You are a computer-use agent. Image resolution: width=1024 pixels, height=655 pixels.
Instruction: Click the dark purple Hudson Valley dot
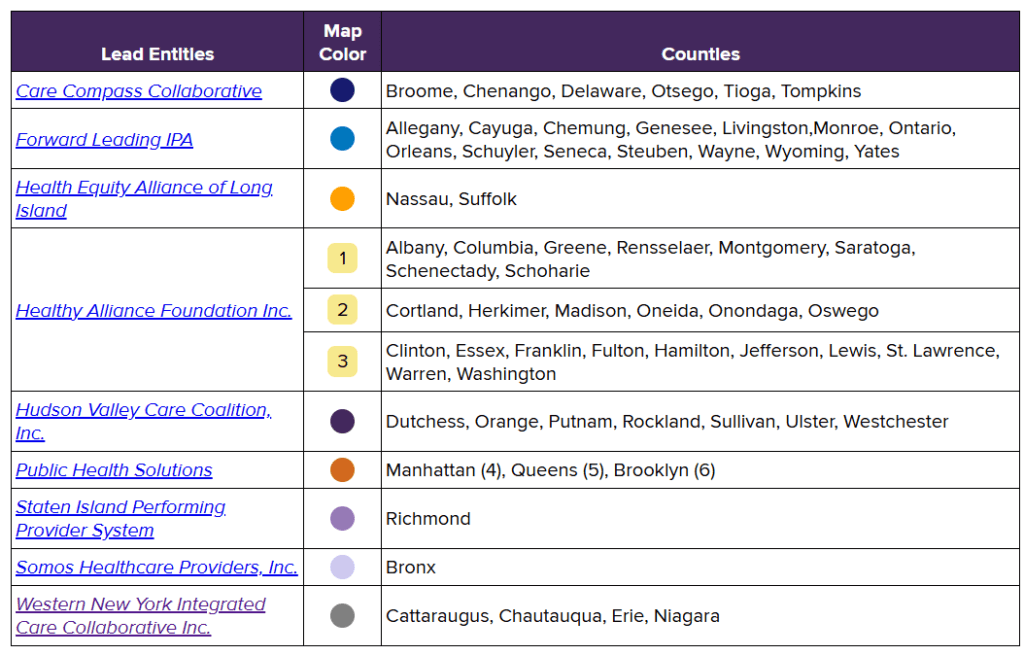point(342,421)
